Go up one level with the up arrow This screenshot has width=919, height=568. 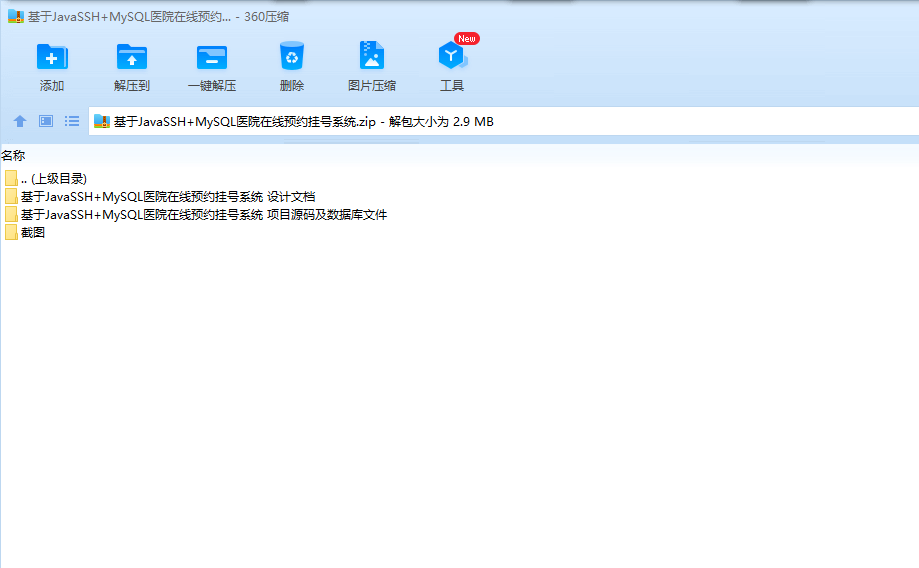click(20, 121)
